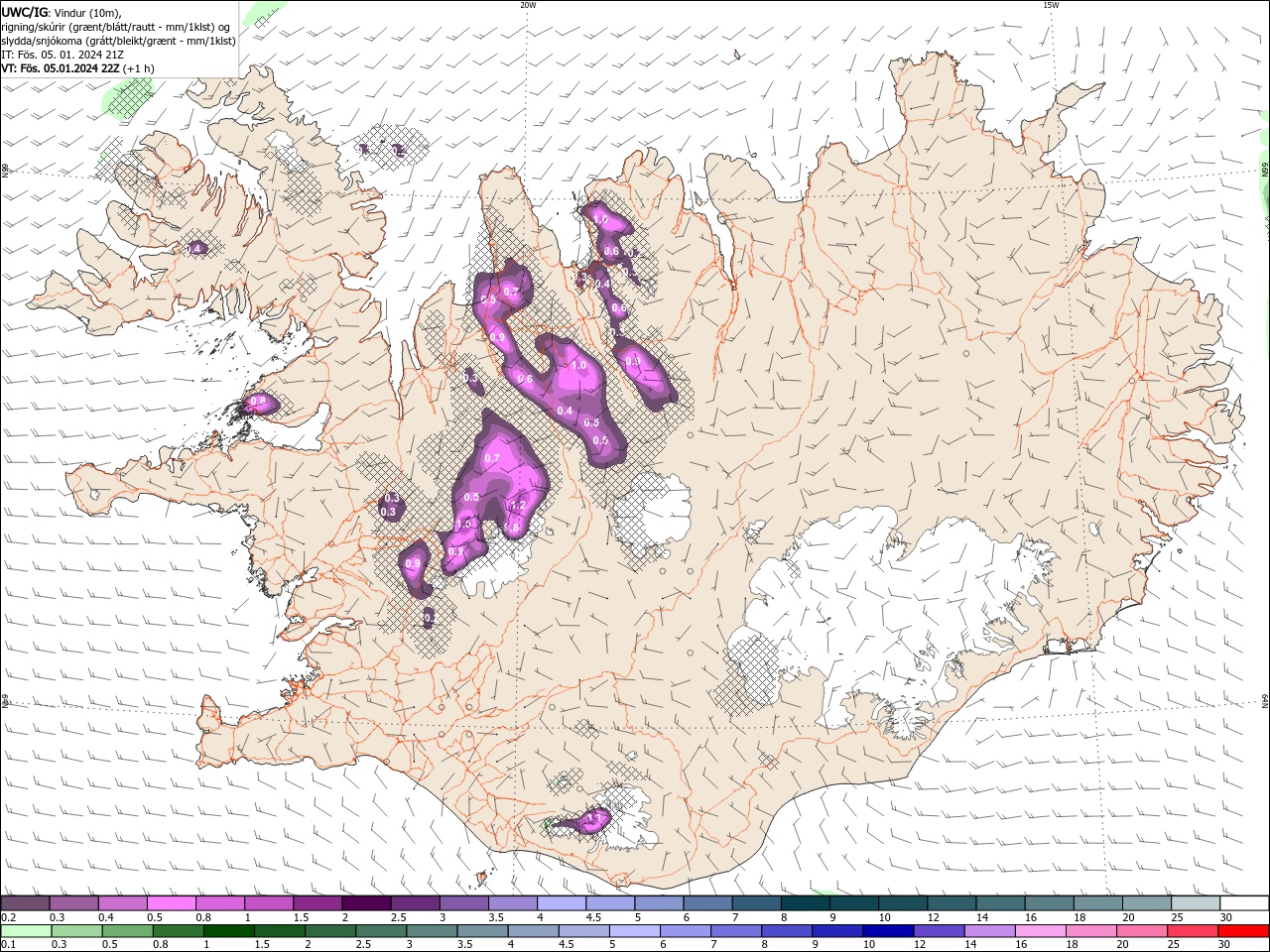The width and height of the screenshot is (1270, 952).
Task: Pick the bottom-row deep blue swatch labeled 10
Action: [889, 931]
